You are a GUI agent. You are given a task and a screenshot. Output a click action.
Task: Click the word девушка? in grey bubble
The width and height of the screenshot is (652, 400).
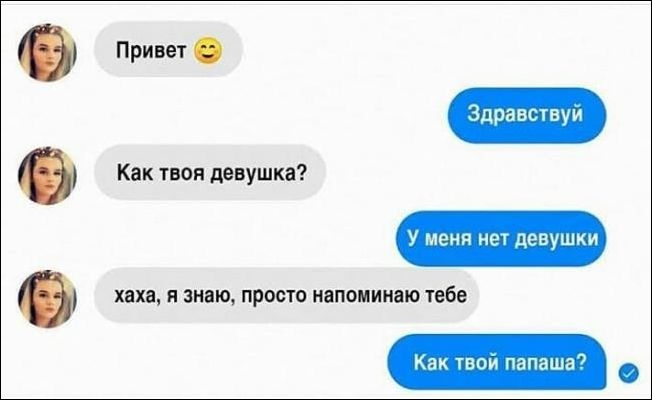[259, 173]
